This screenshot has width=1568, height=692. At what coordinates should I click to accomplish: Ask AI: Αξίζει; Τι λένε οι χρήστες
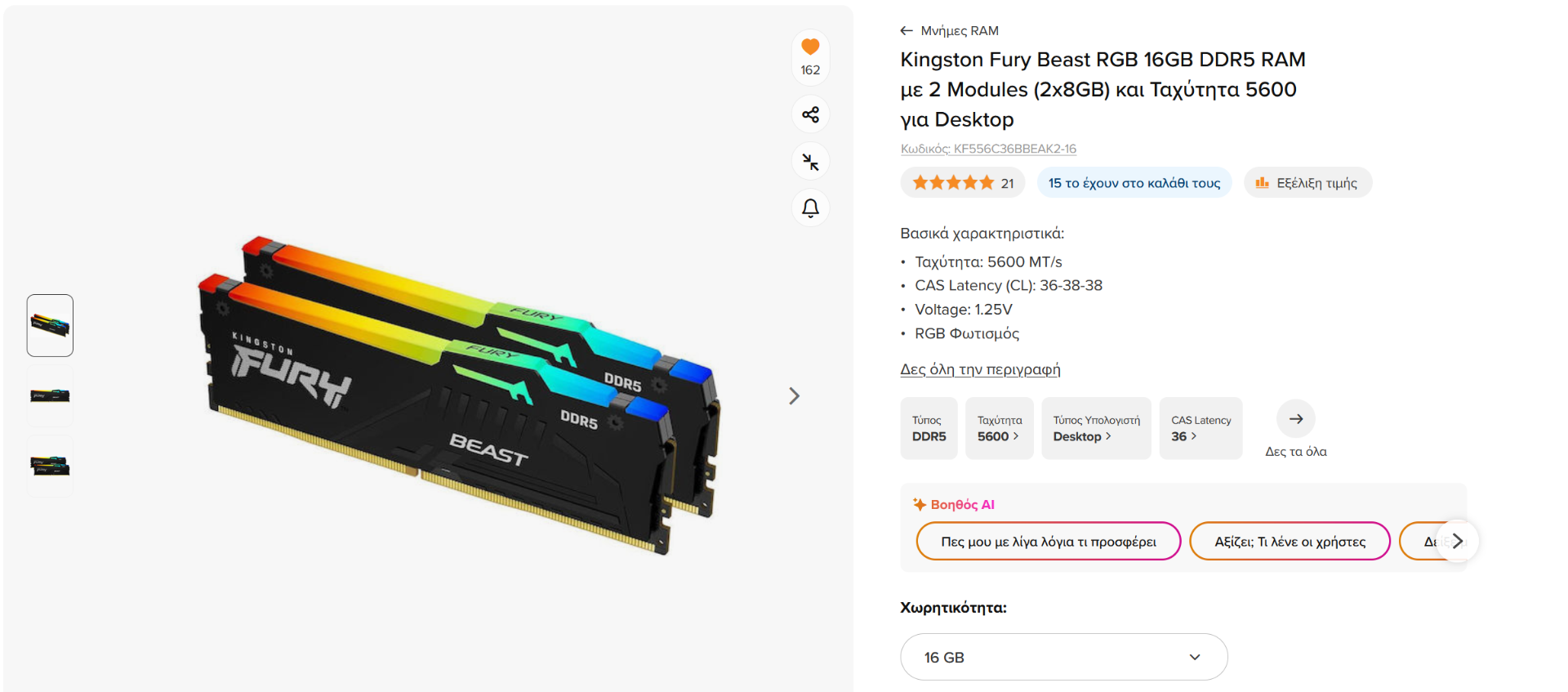1290,541
